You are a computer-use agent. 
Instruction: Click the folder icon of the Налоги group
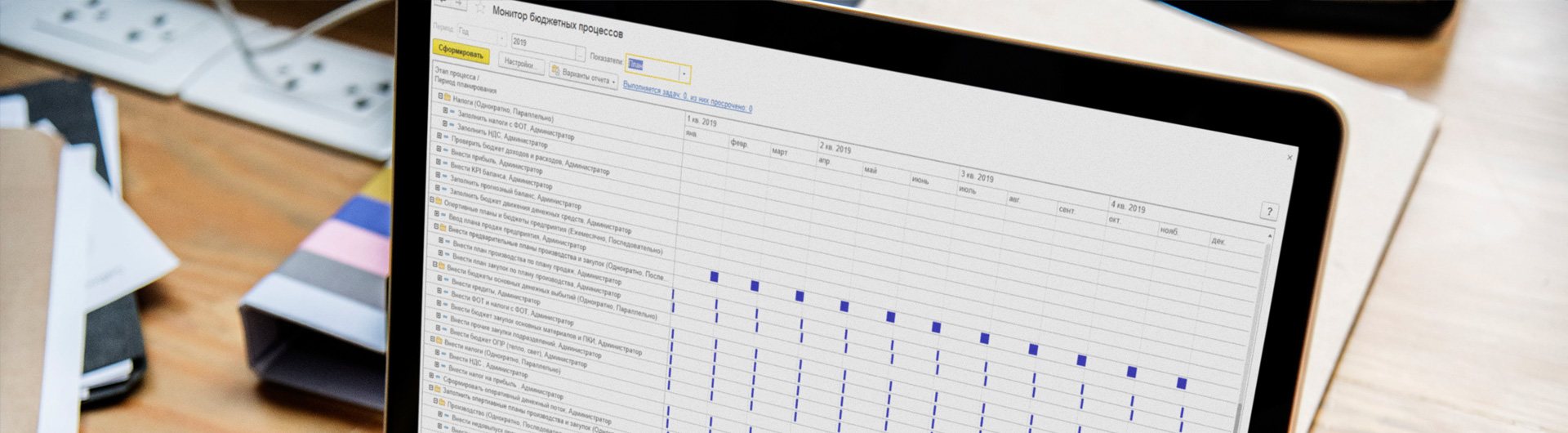coord(447,98)
